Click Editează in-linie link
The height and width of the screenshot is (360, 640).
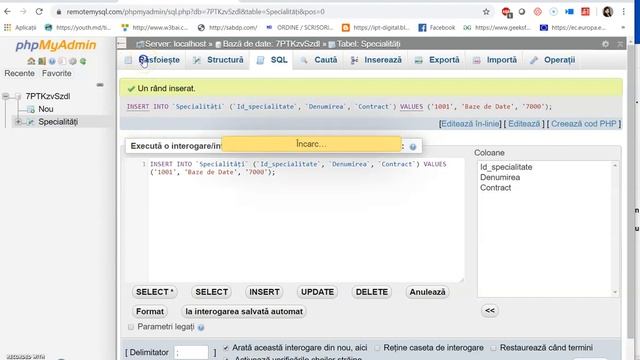click(x=470, y=124)
